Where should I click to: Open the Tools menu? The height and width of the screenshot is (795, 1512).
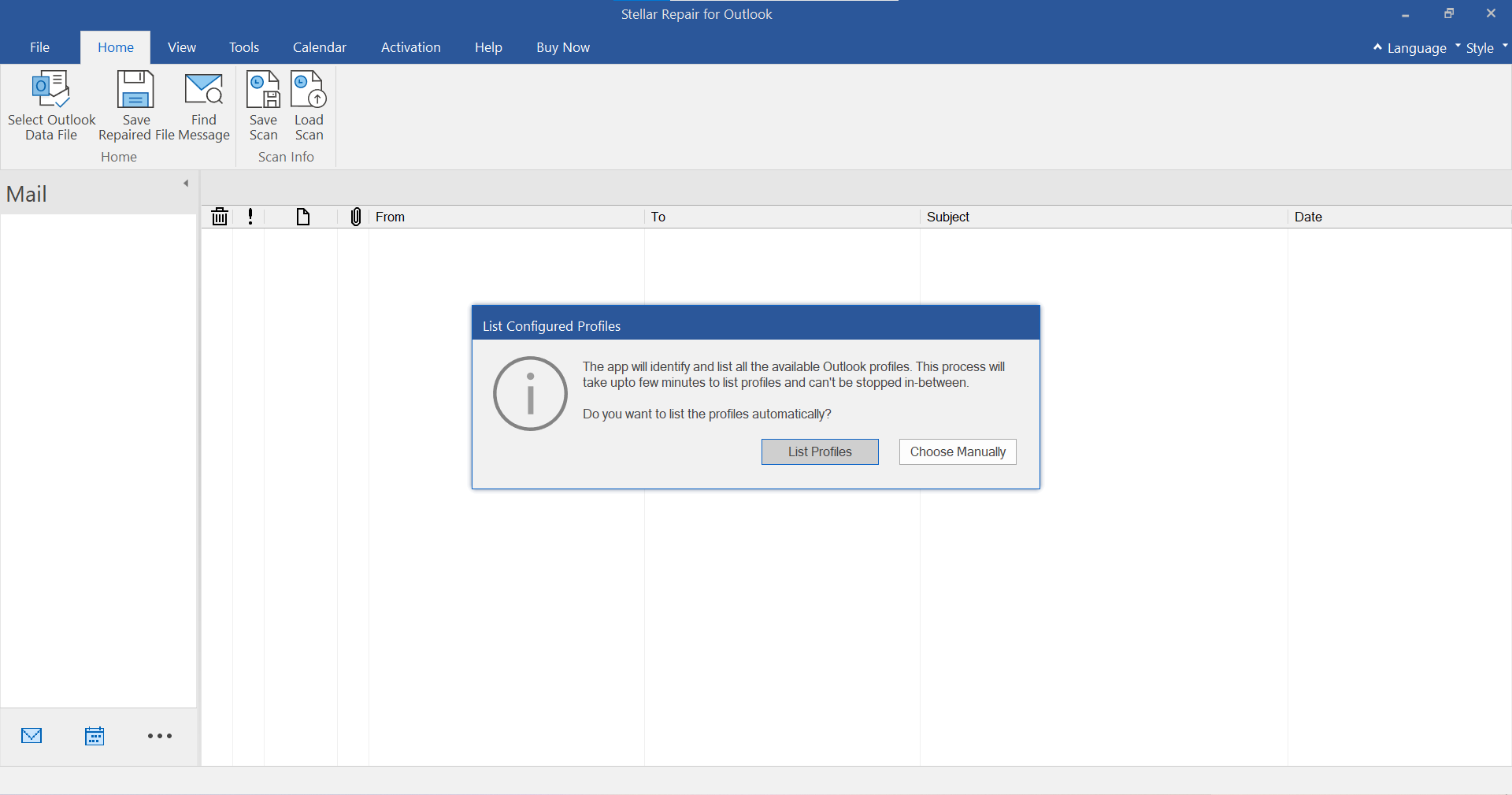[244, 47]
